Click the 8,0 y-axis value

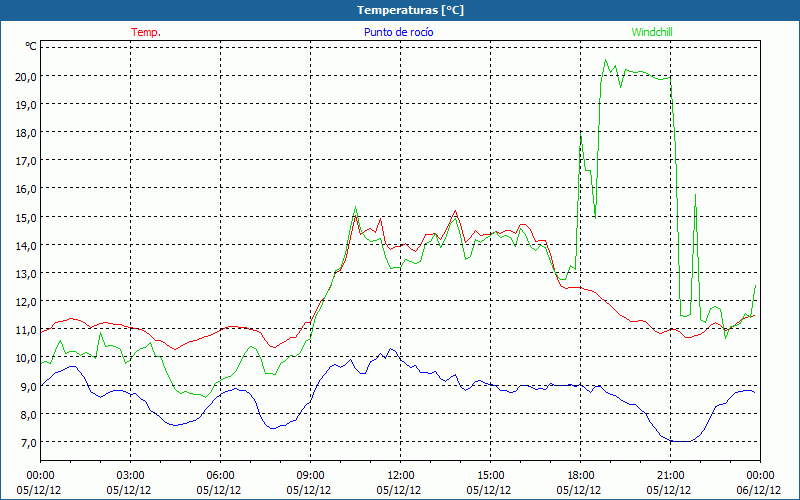29,414
